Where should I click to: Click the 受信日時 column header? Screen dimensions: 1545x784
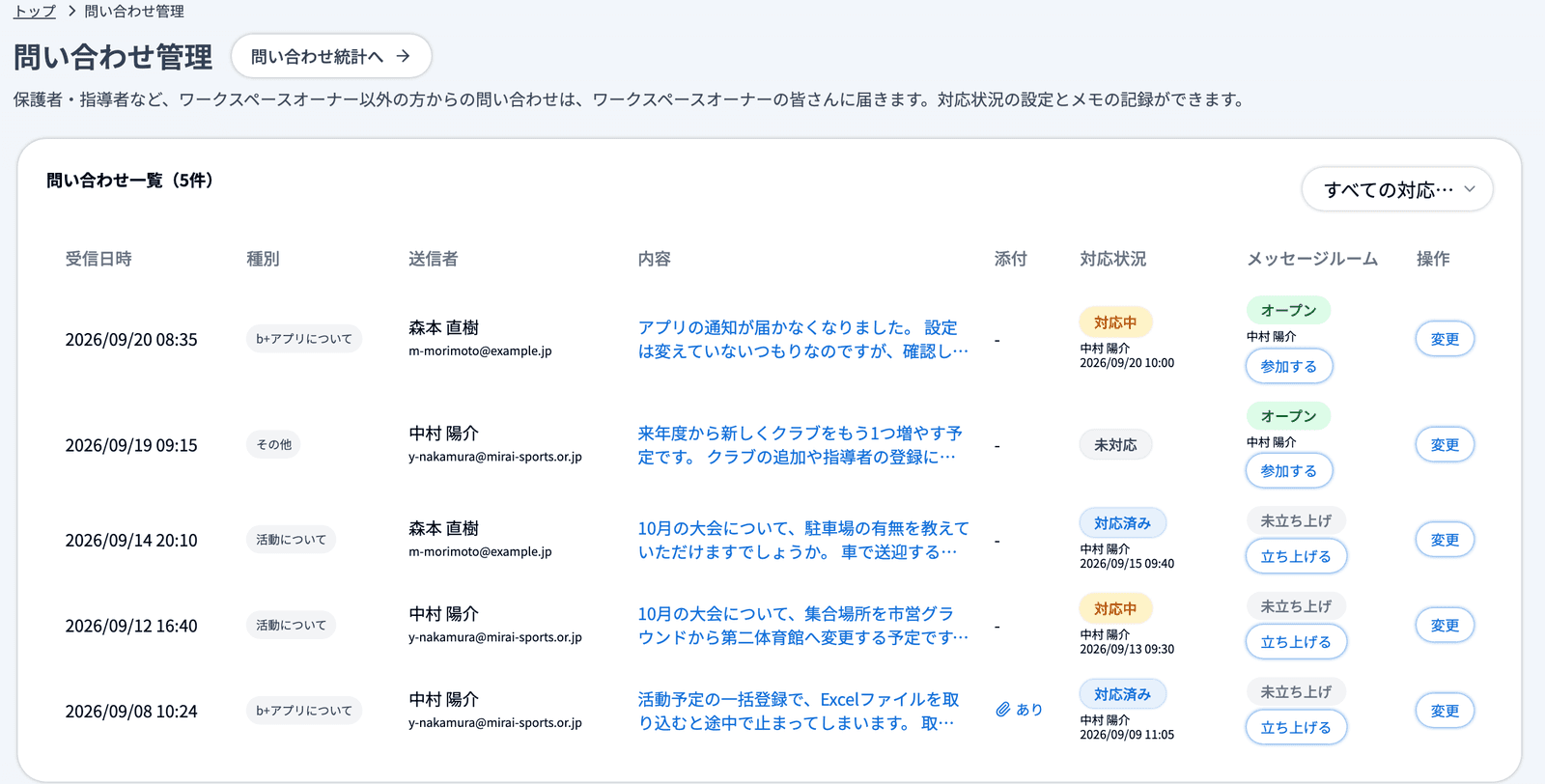point(98,259)
